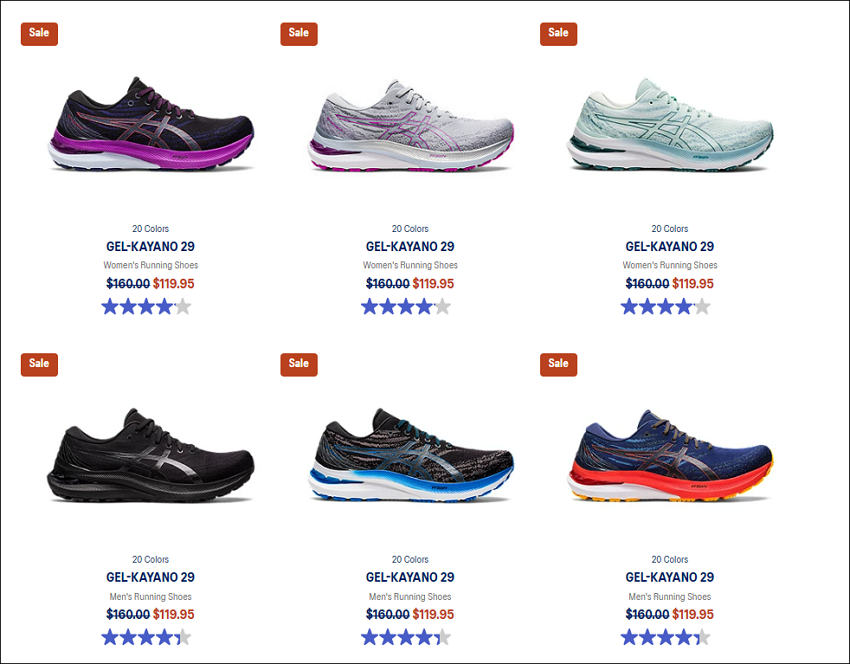Click Sale badge on red-soled men's shoe
This screenshot has height=664, width=850.
point(558,364)
